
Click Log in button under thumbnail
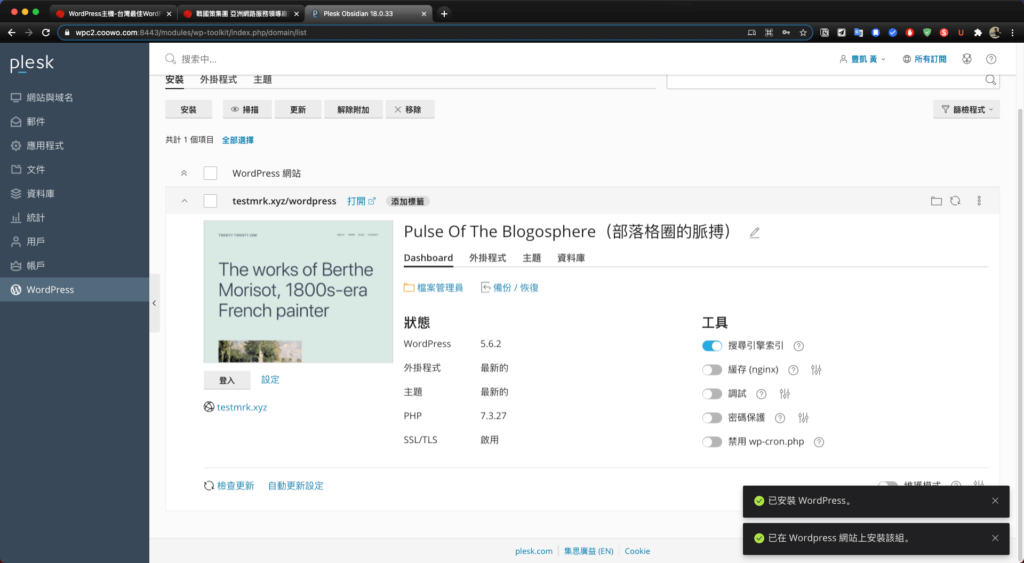pos(227,380)
